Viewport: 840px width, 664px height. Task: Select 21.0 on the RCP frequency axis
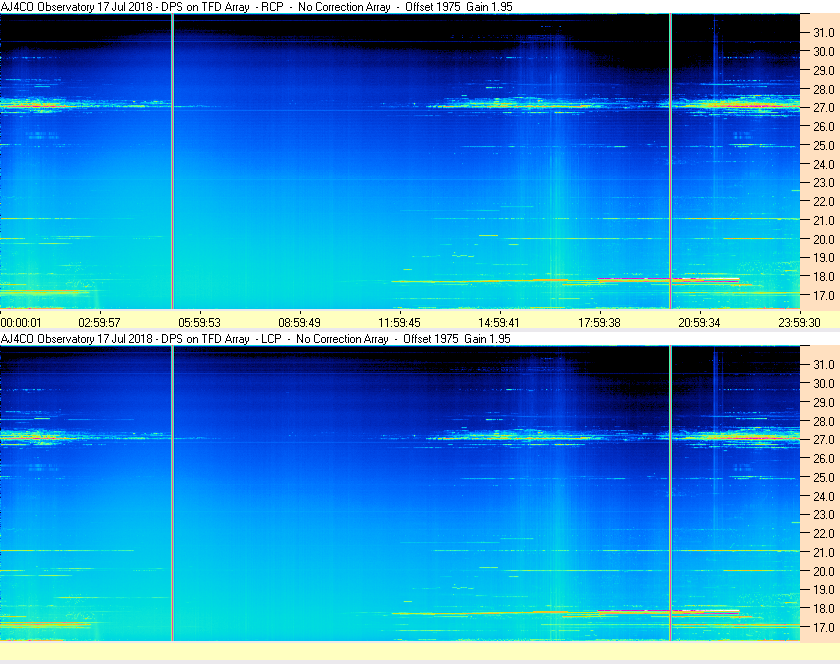click(x=824, y=220)
